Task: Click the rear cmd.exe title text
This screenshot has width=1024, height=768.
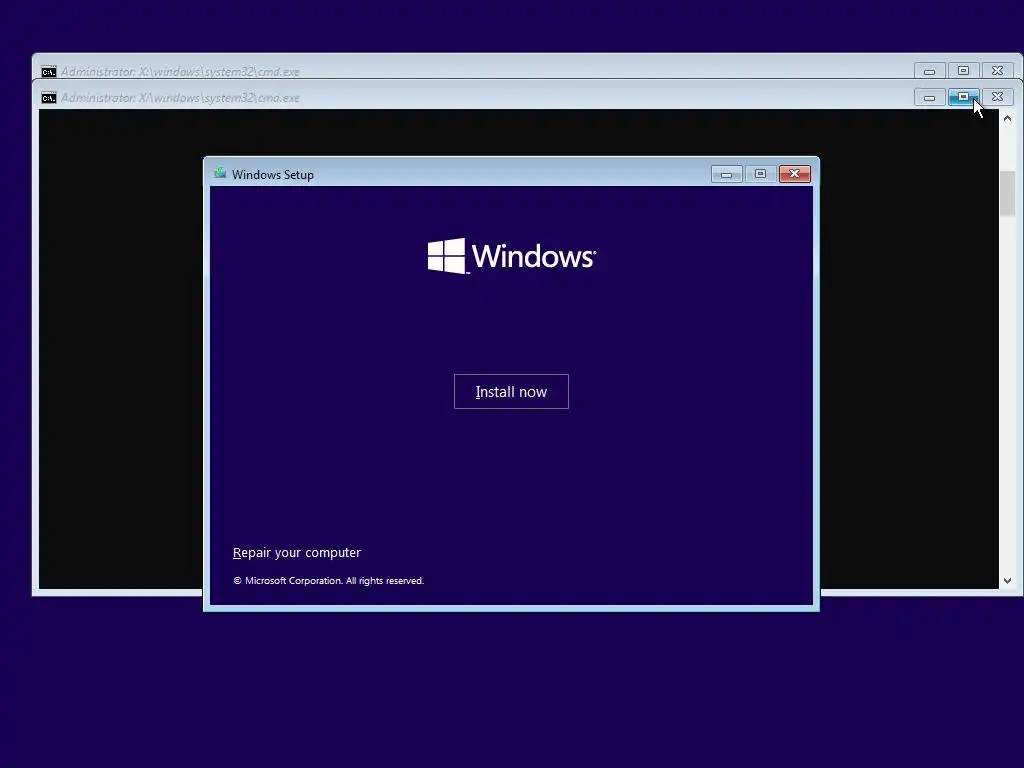Action: [180, 71]
